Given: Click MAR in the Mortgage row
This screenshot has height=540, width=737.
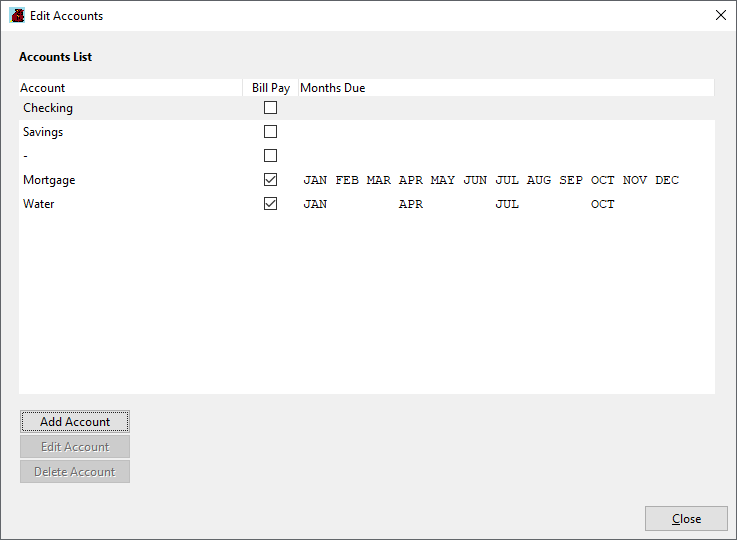Looking at the screenshot, I should [x=379, y=180].
